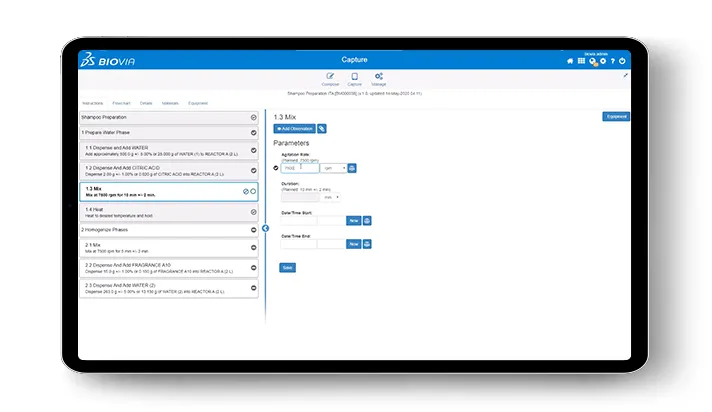Switch to the Flowchart tab
The width and height of the screenshot is (712, 412).
click(121, 104)
